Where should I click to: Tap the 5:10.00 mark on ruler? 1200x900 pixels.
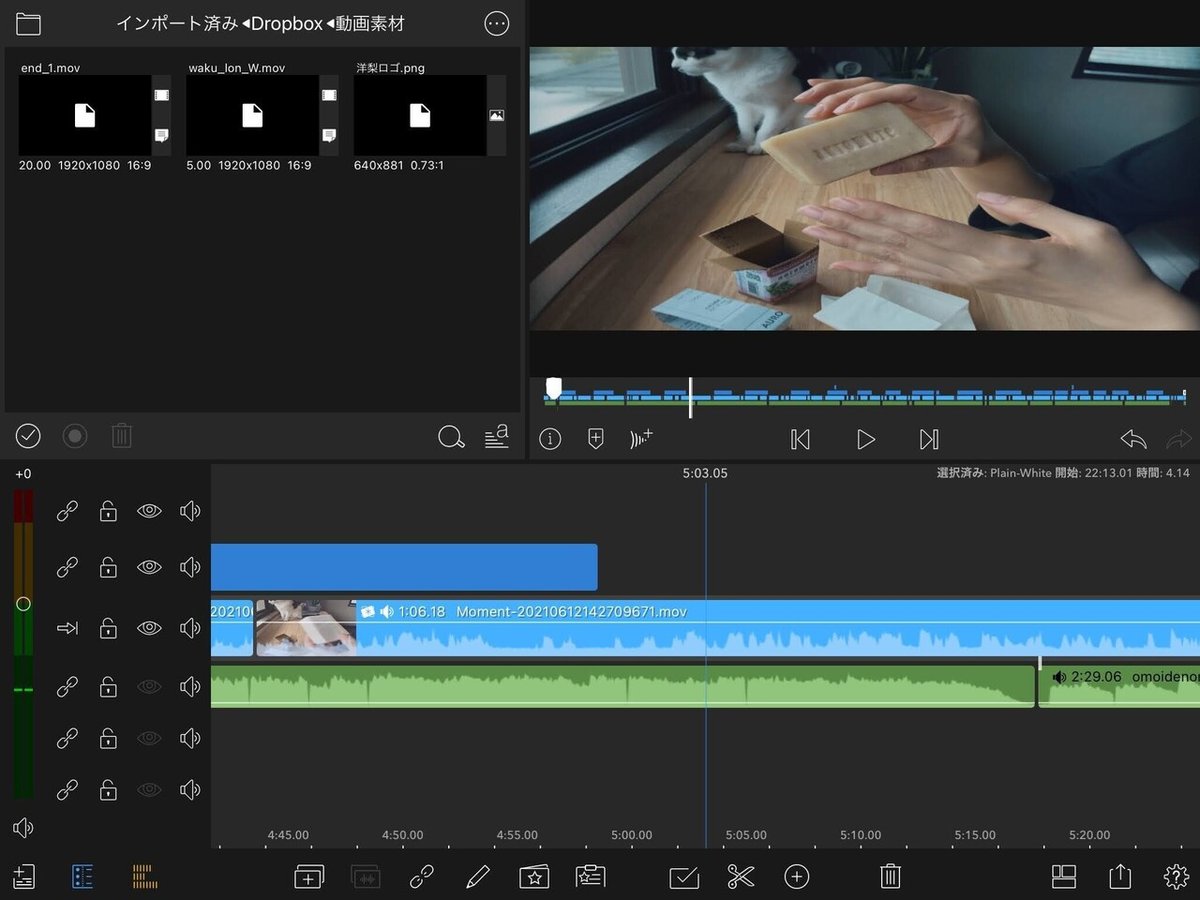(x=861, y=835)
